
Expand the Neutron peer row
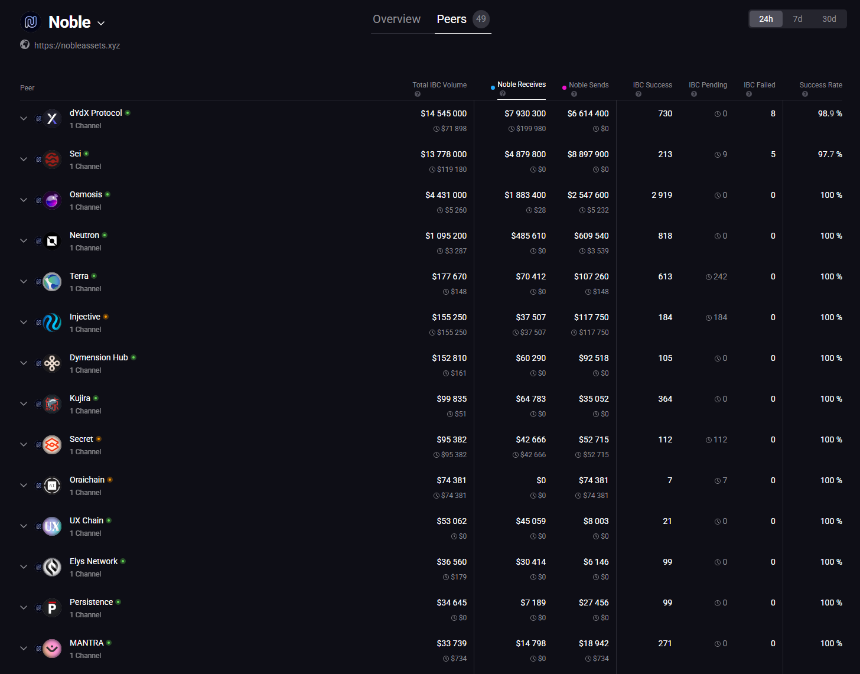[x=24, y=241]
